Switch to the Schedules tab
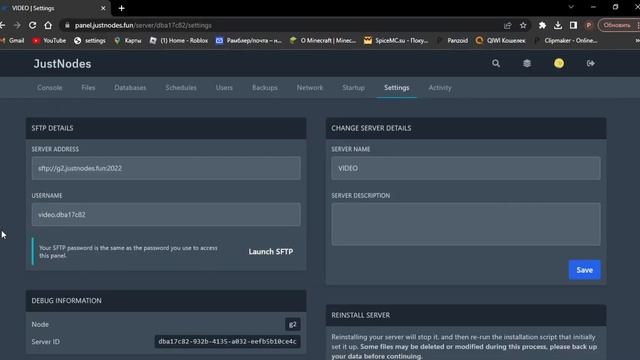The height and width of the screenshot is (360, 640). click(x=181, y=88)
